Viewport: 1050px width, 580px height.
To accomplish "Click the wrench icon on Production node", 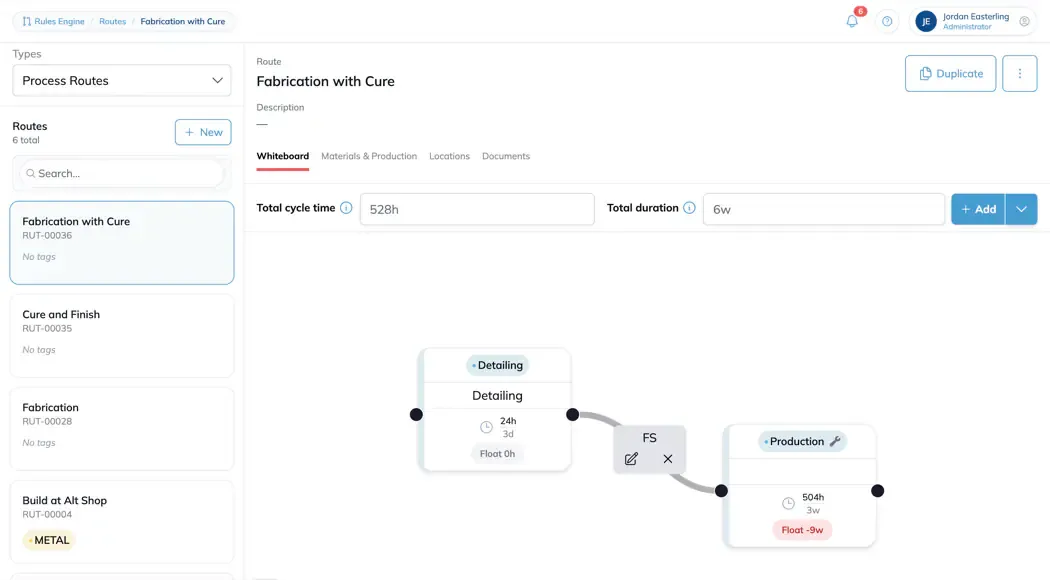I will tap(835, 441).
